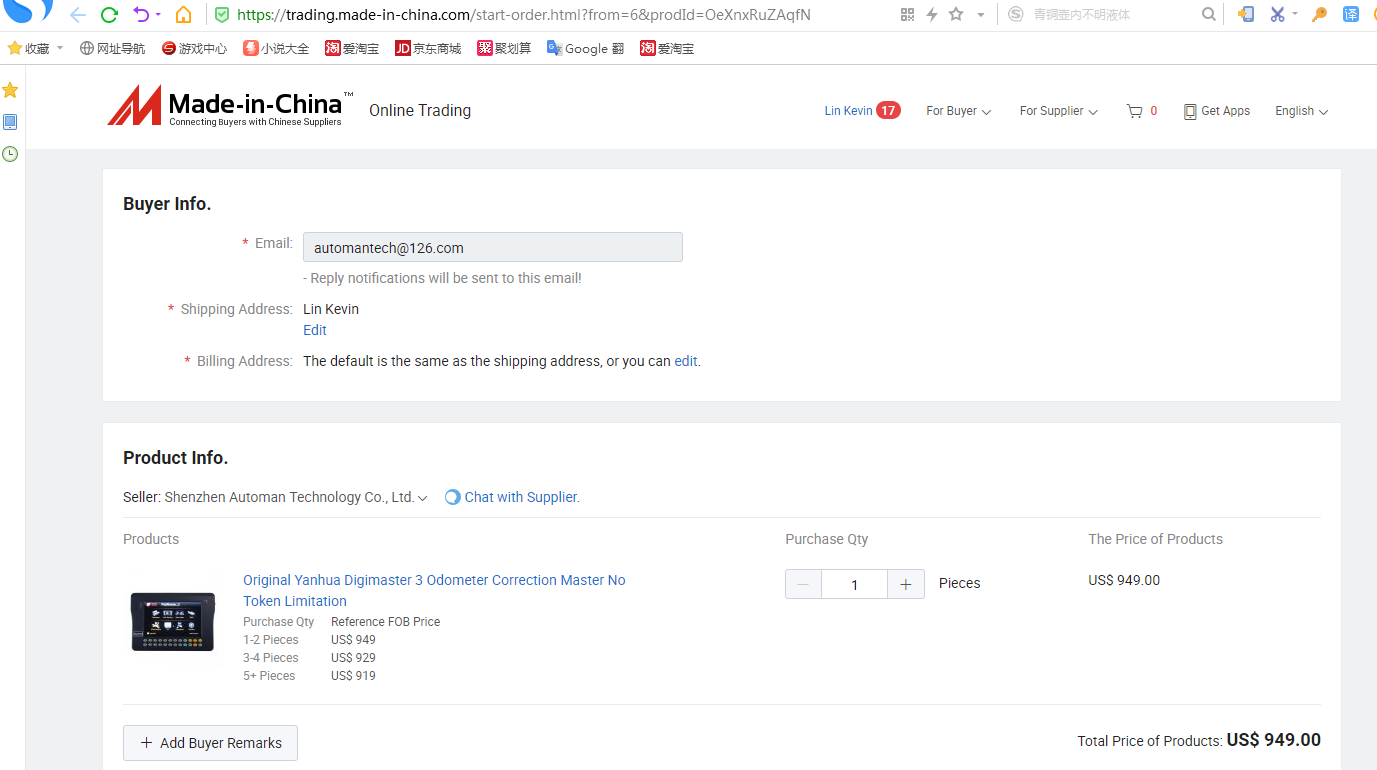
Task: Bookmark this page with the star
Action: (956, 15)
